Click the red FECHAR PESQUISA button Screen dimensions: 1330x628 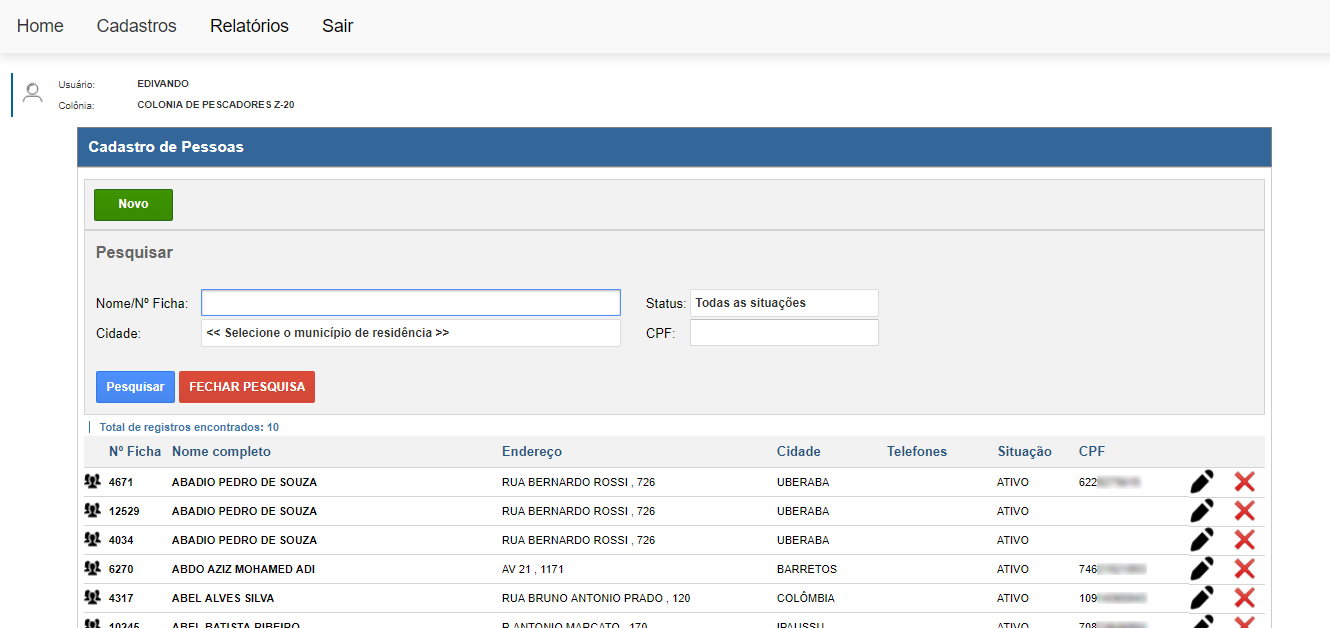[x=247, y=387]
